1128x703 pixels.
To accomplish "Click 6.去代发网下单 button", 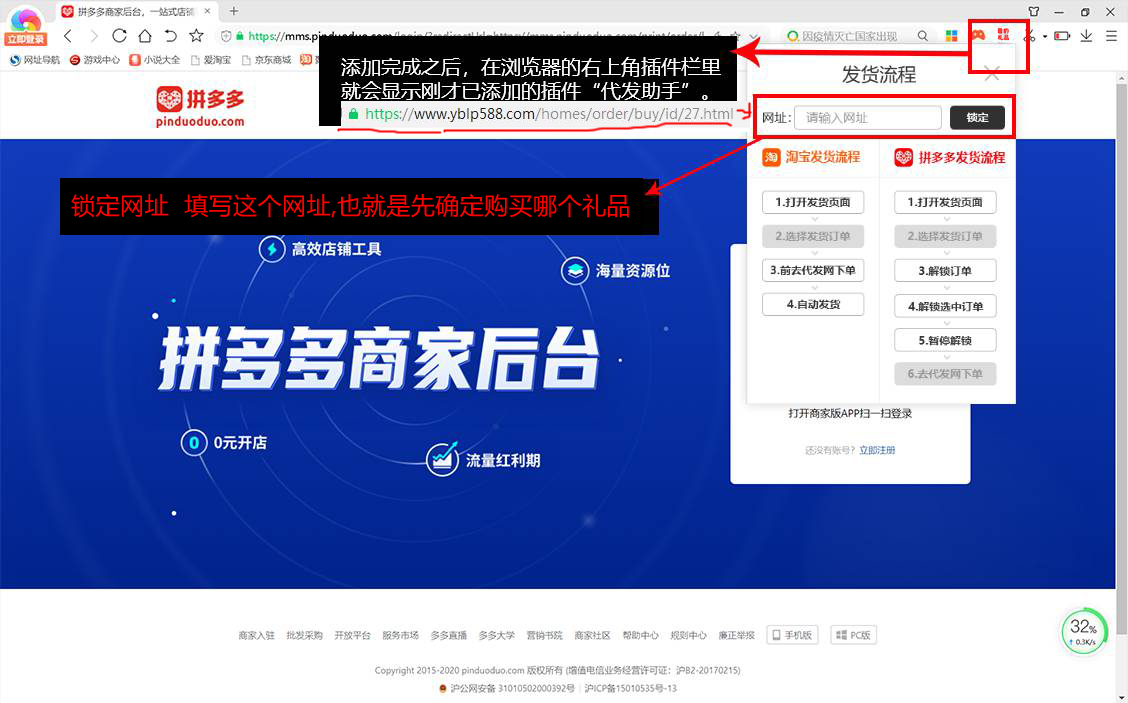I will (945, 374).
